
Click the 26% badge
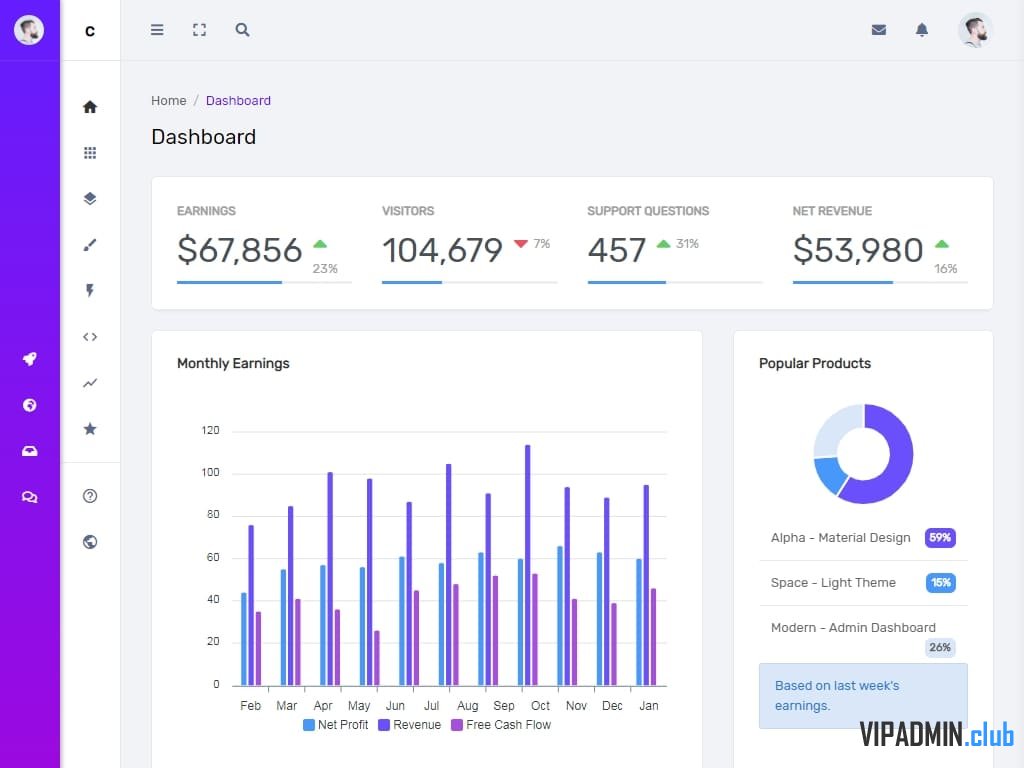coord(940,648)
